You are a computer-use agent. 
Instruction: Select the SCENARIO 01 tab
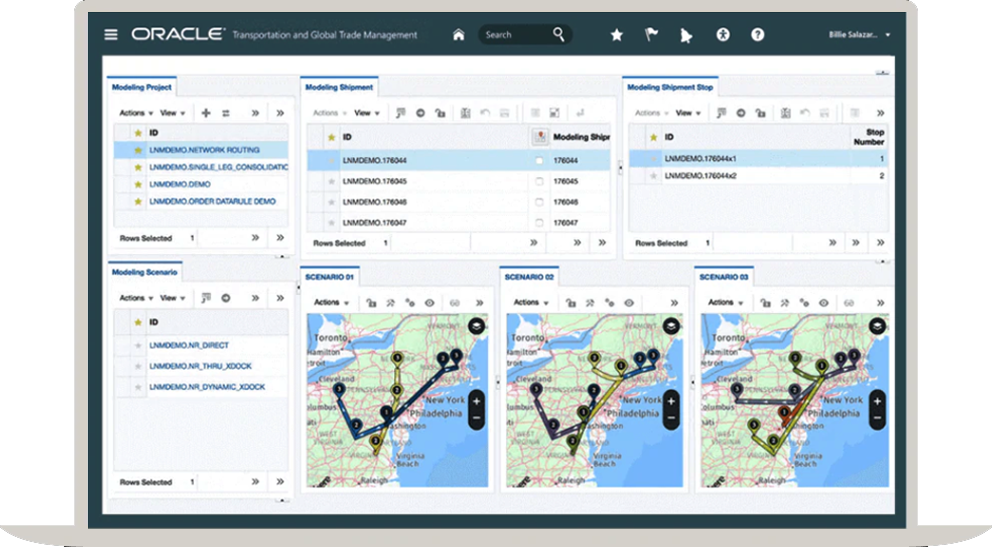(x=329, y=277)
